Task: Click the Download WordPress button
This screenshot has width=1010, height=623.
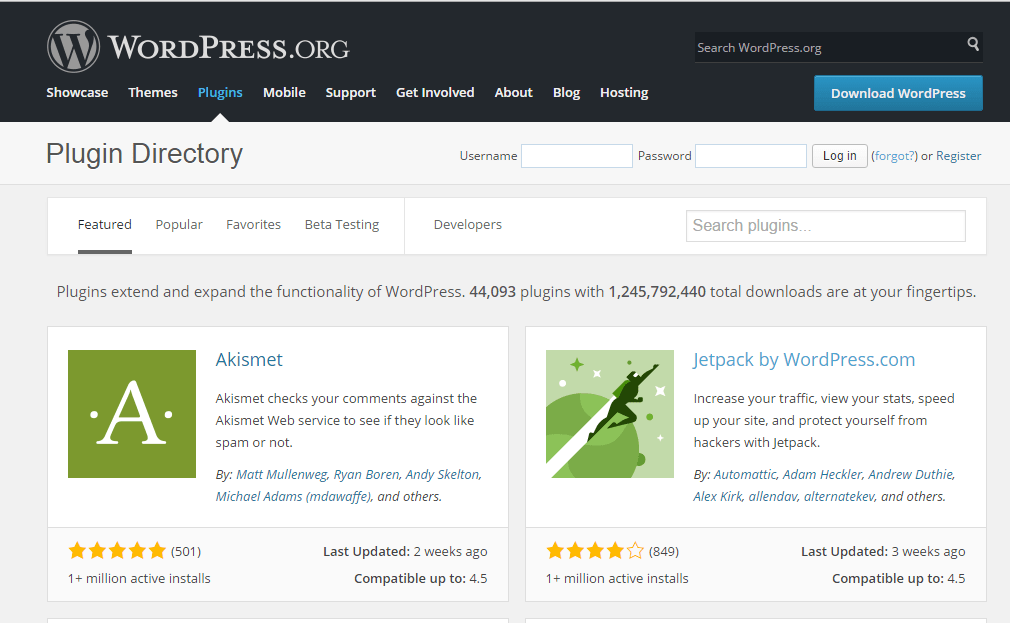Action: click(x=898, y=93)
